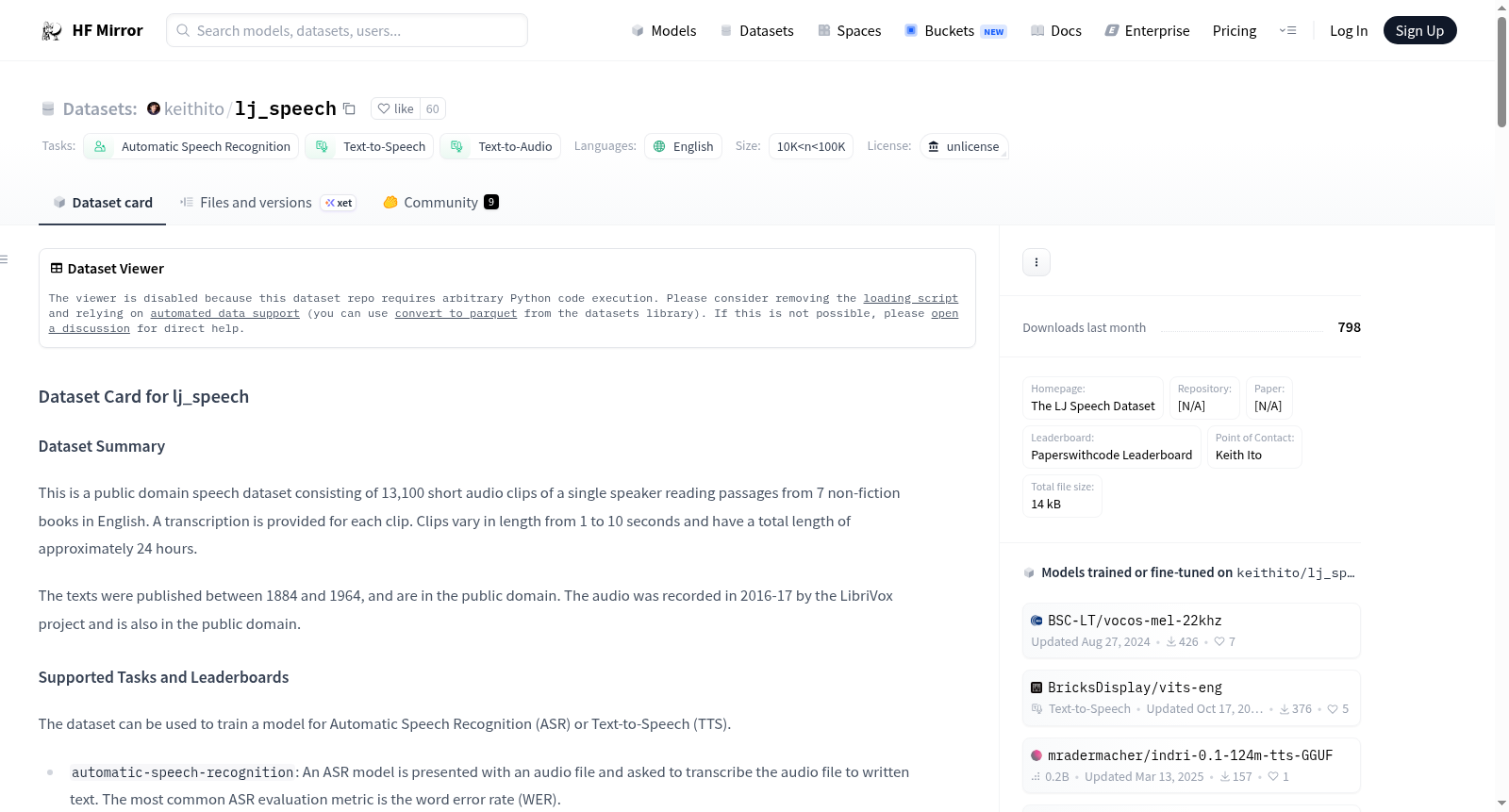
Task: Focus the search models and datasets field
Action: pos(347,31)
